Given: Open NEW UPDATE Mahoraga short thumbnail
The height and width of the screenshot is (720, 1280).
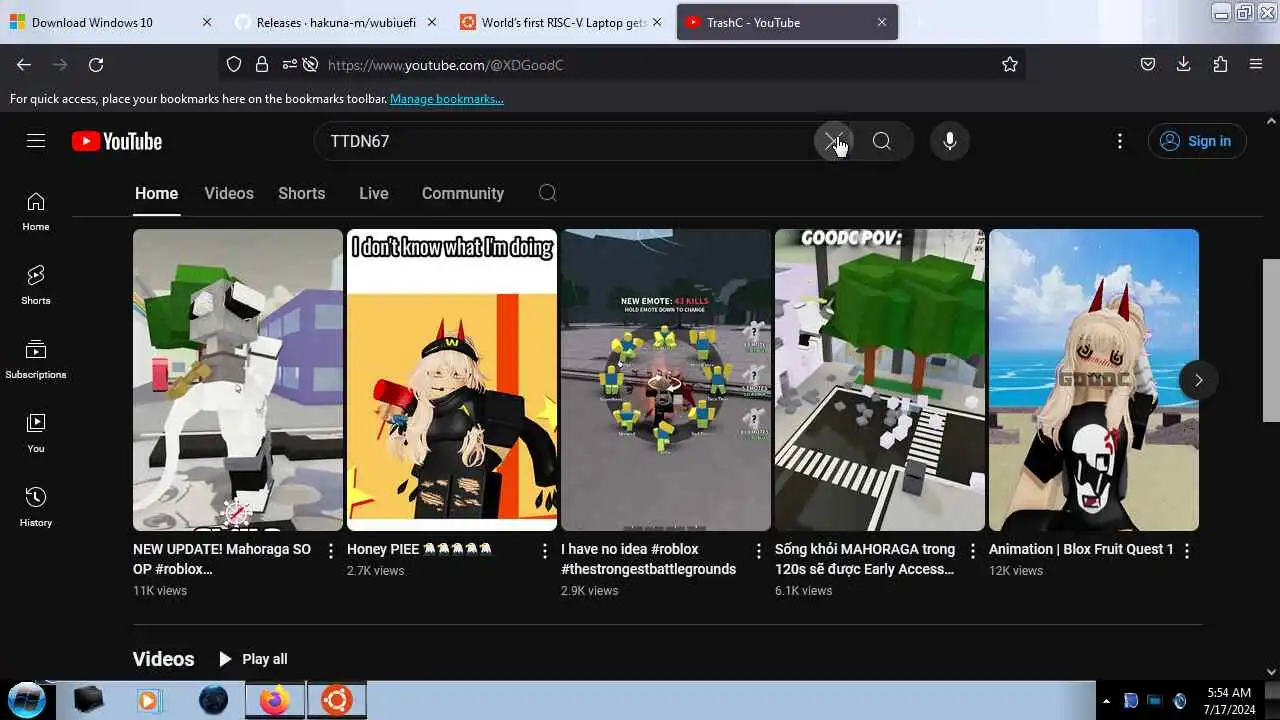Looking at the screenshot, I should coord(238,380).
